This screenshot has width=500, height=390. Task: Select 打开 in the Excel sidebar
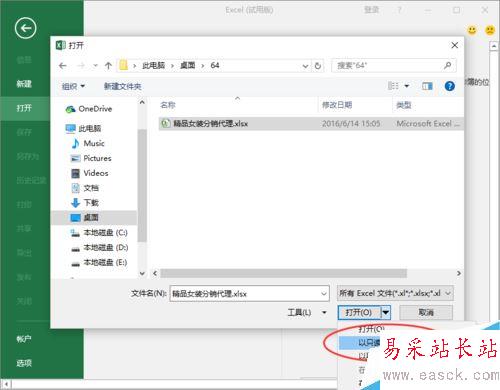24,108
